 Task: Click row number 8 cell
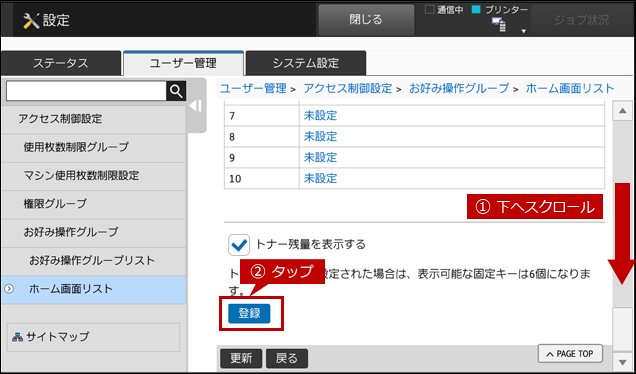[x=262, y=137]
